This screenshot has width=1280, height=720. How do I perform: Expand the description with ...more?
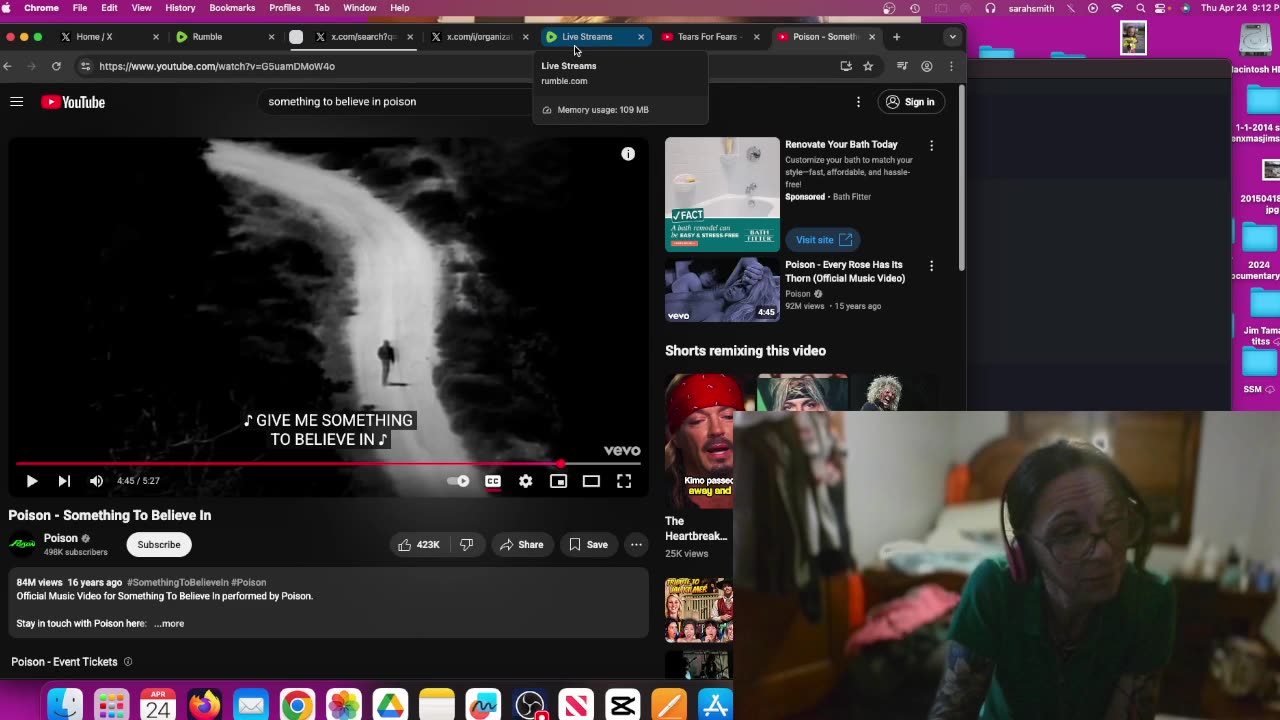coord(169,623)
